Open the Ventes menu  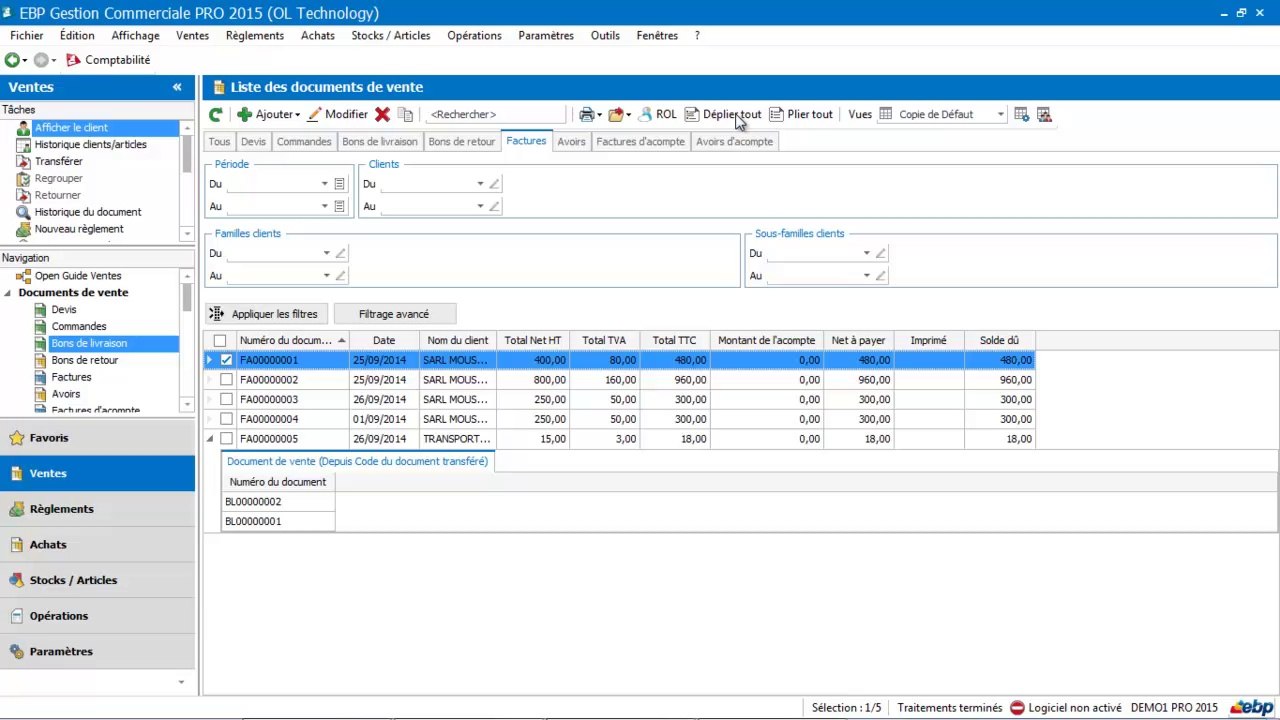[x=192, y=35]
